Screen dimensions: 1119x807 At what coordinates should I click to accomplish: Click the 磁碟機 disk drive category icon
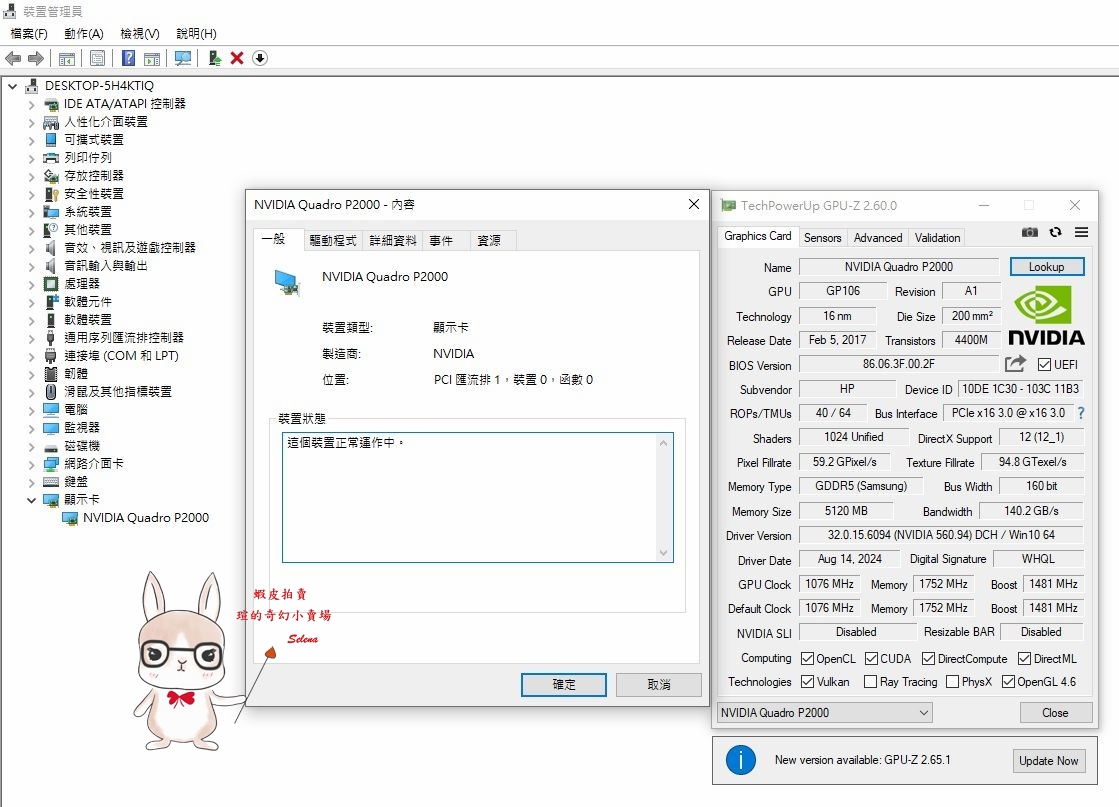51,446
